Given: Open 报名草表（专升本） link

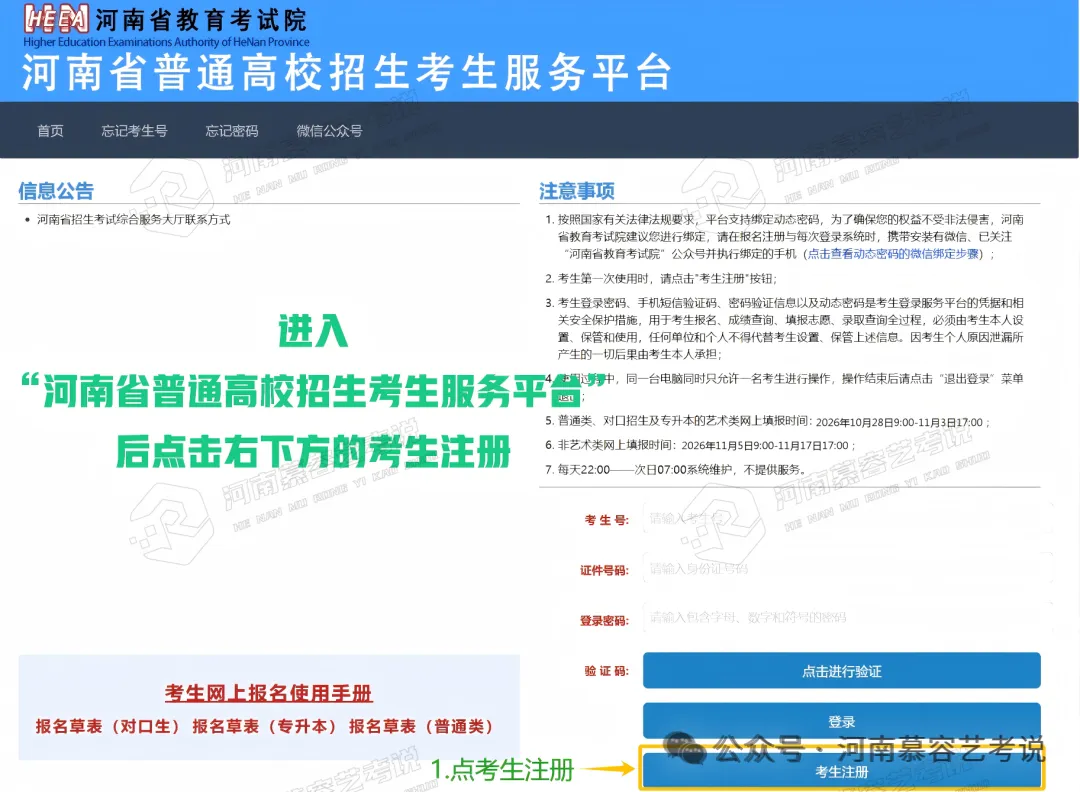Looking at the screenshot, I should 264,727.
